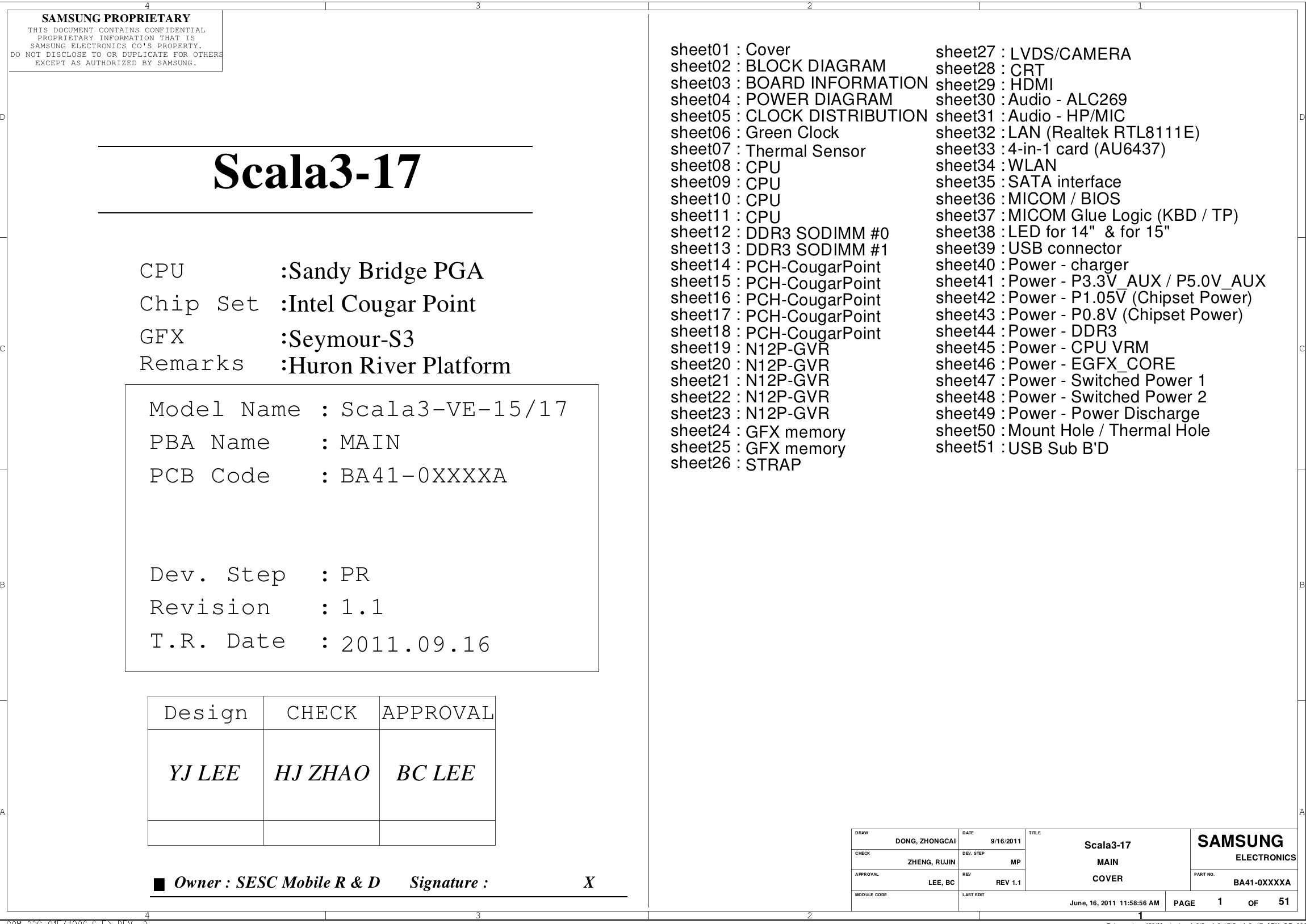The image size is (1306, 924).
Task: Open sheet02 BLOCK DIAGRAM index entry
Action: 777,66
